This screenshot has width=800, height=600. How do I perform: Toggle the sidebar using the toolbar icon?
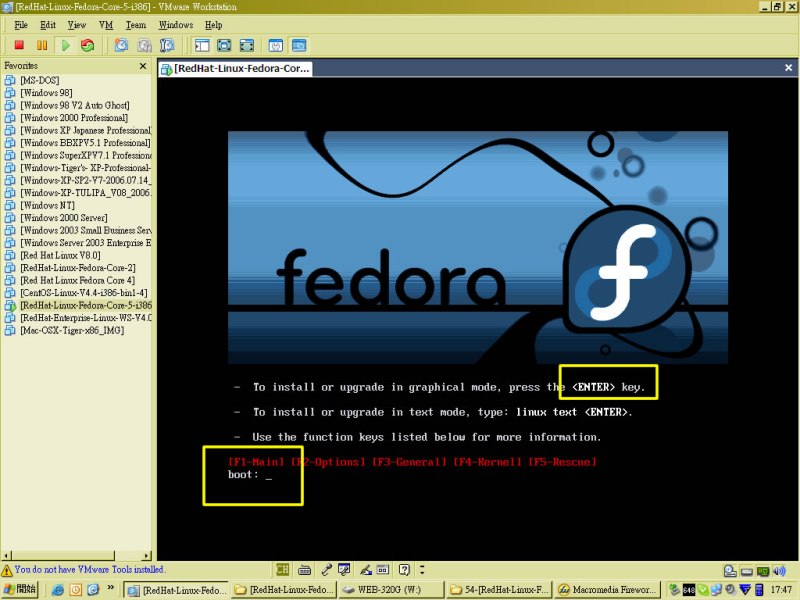click(202, 45)
